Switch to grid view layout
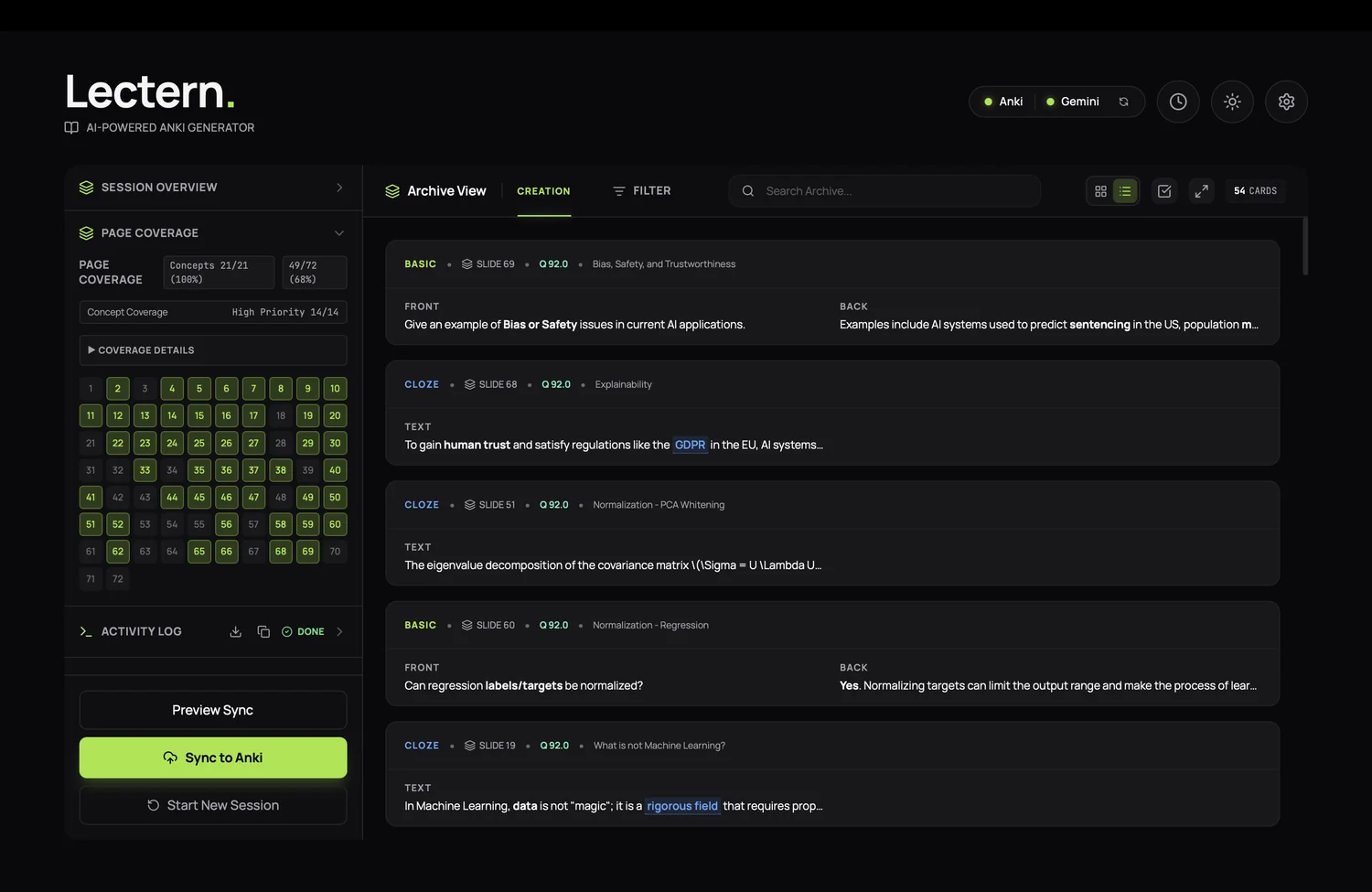The image size is (1372, 892). point(1100,191)
